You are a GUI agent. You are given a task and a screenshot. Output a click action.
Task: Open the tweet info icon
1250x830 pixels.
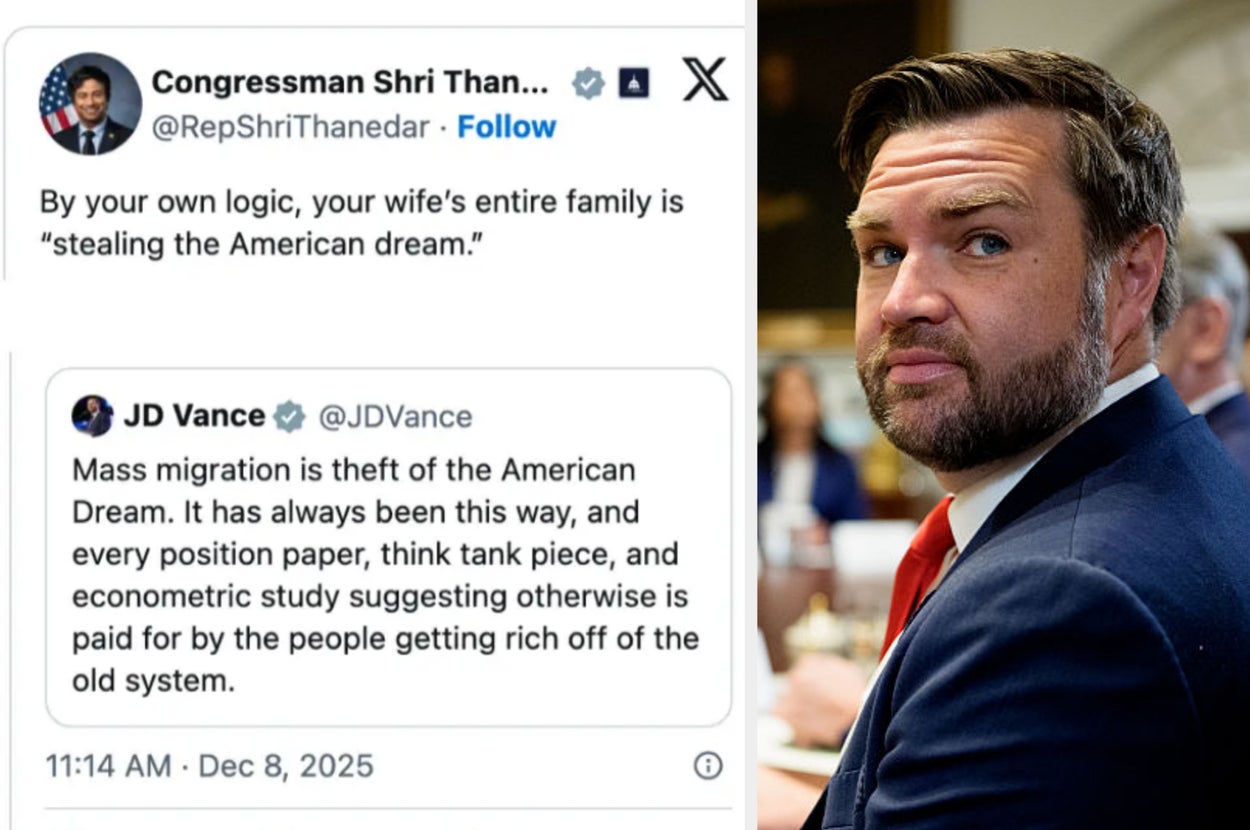click(707, 766)
